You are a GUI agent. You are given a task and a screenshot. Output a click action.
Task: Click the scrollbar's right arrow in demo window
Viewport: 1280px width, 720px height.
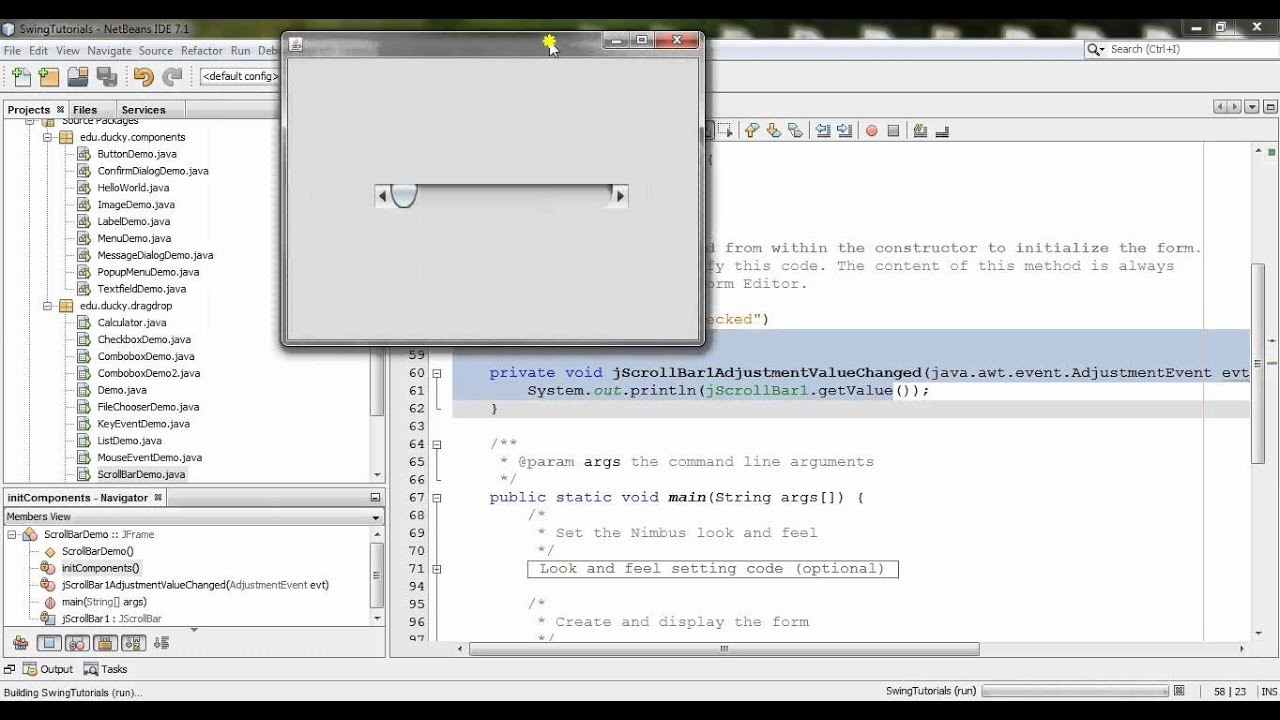620,196
